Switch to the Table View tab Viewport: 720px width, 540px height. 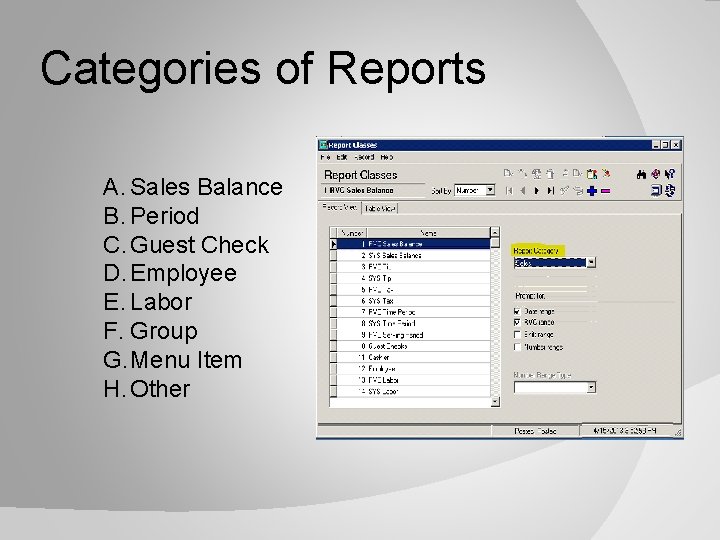pyautogui.click(x=380, y=208)
